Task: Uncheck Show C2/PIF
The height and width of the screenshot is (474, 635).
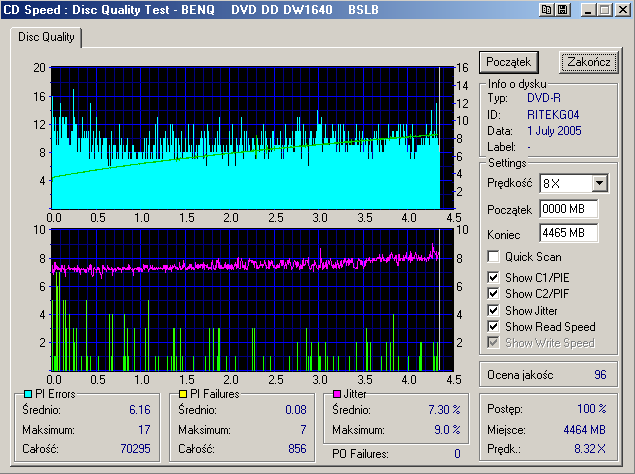Action: click(493, 293)
